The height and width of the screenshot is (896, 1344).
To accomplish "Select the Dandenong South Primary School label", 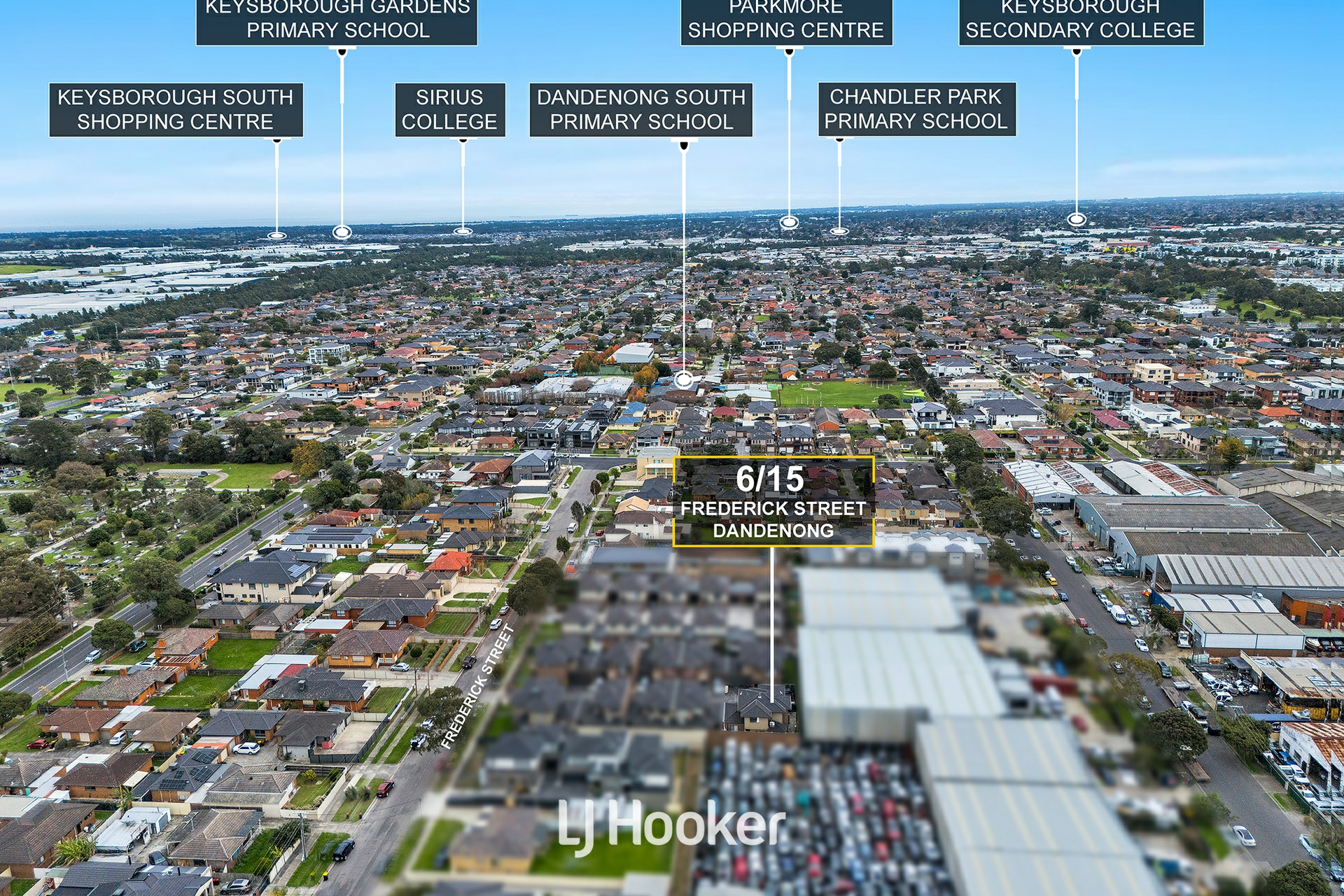I will [641, 110].
